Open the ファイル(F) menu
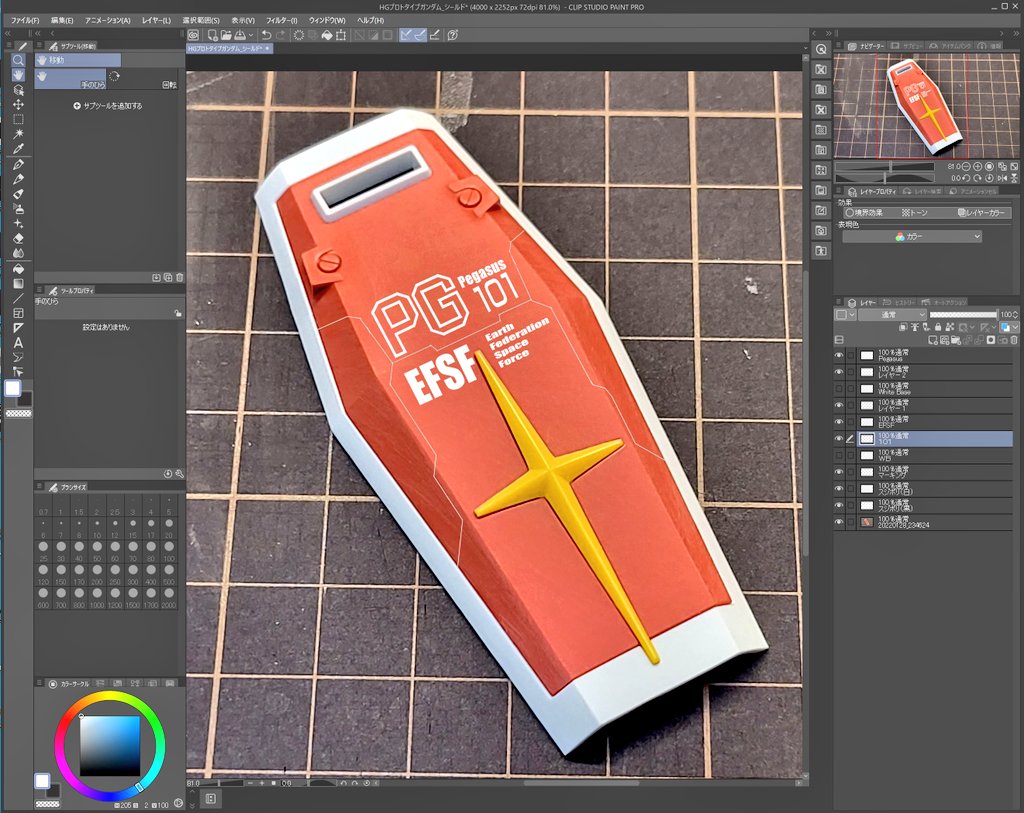The width and height of the screenshot is (1024, 813). point(25,20)
